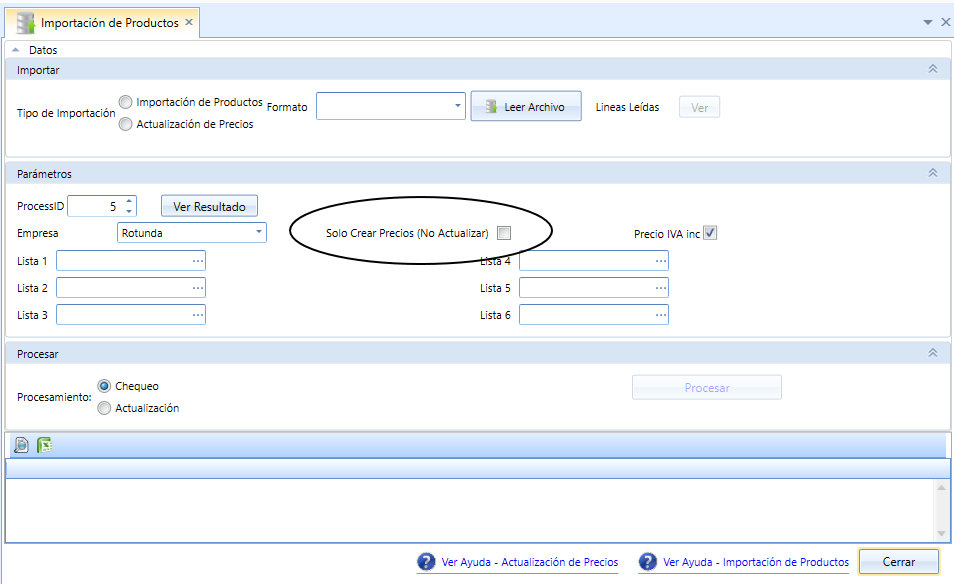Screen dimensions: 954x584
Task: Open the Formato dropdown list
Action: point(458,106)
